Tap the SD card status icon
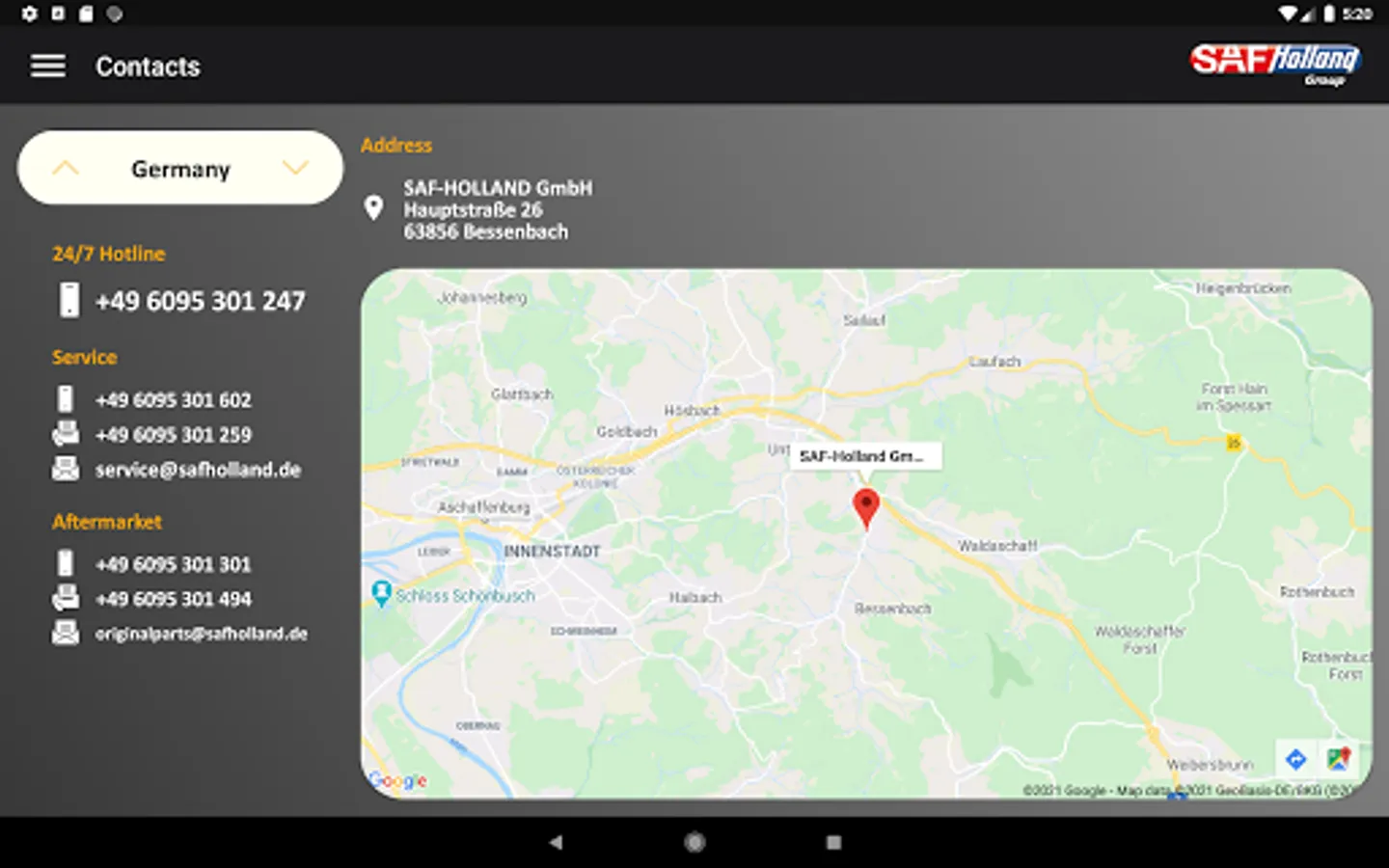The width and height of the screenshot is (1389, 868). [86, 14]
